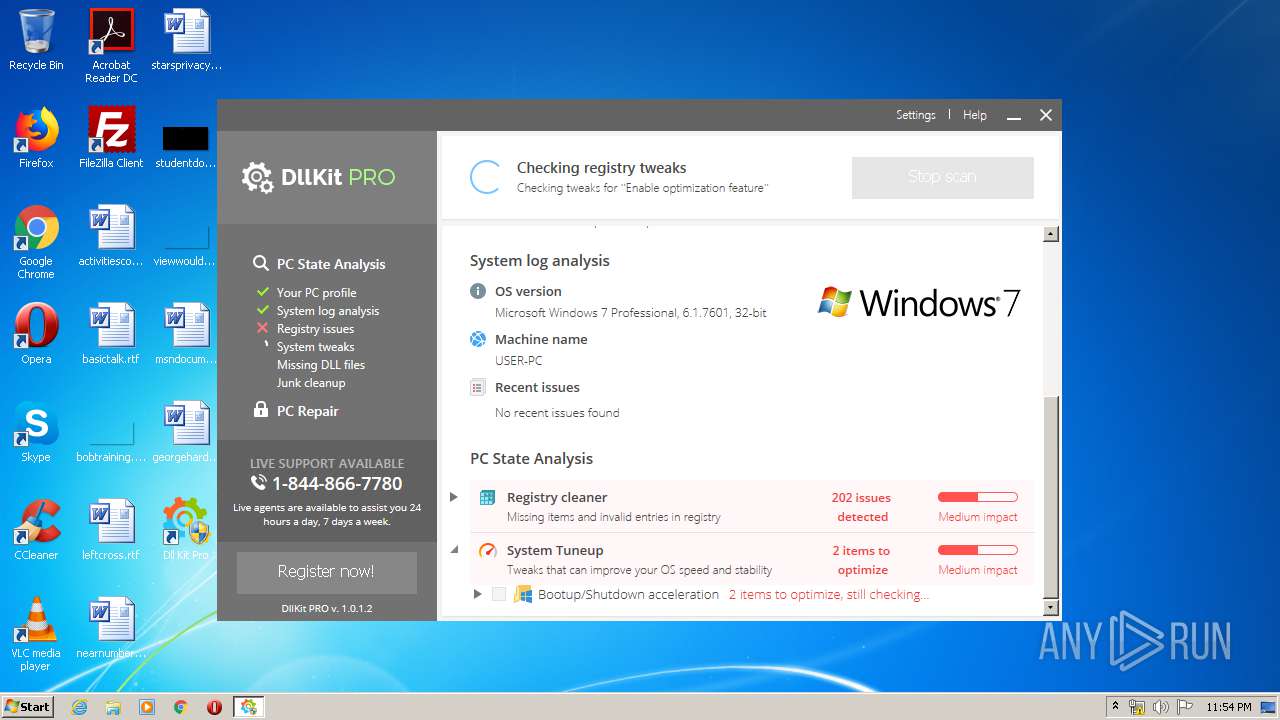Click the taskbar clock showing 11:54 PM
The height and width of the screenshot is (720, 1280).
[x=1229, y=707]
